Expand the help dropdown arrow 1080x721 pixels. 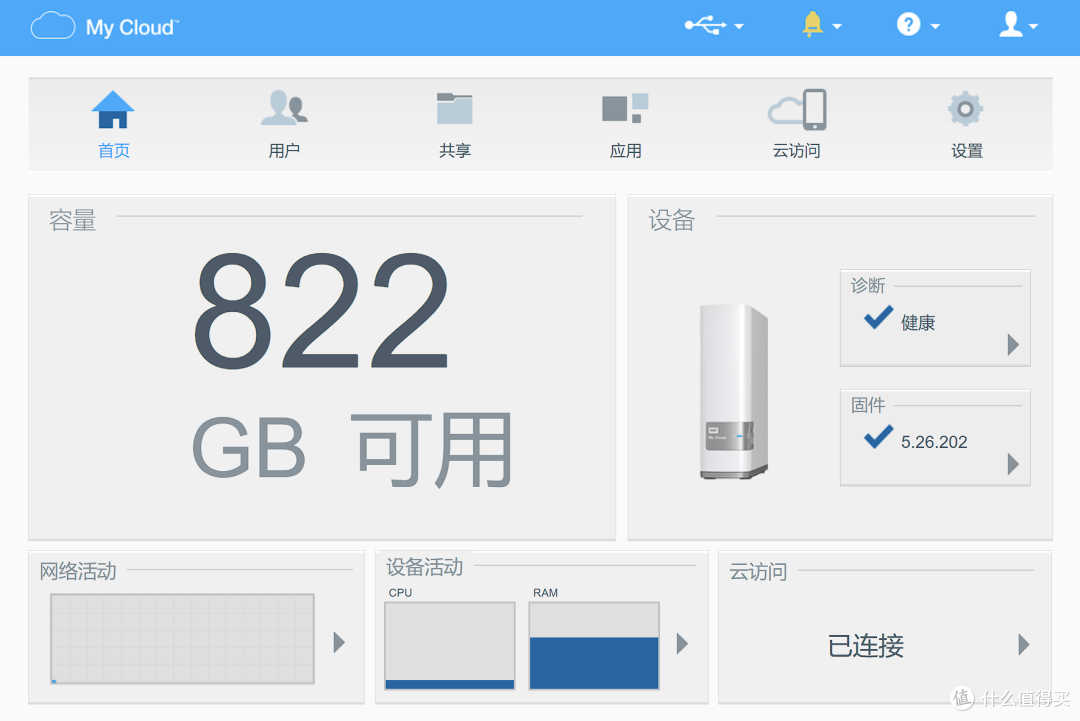tap(935, 27)
